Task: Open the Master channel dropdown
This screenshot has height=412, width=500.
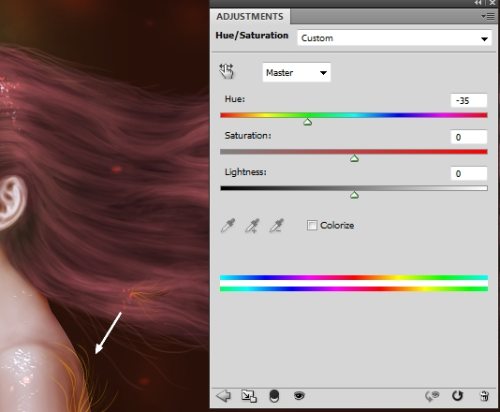Action: point(296,72)
